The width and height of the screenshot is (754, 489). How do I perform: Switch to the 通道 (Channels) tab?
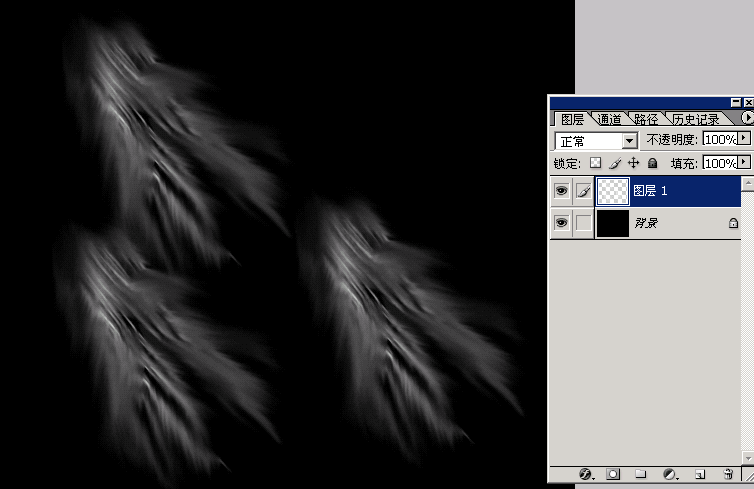point(609,119)
